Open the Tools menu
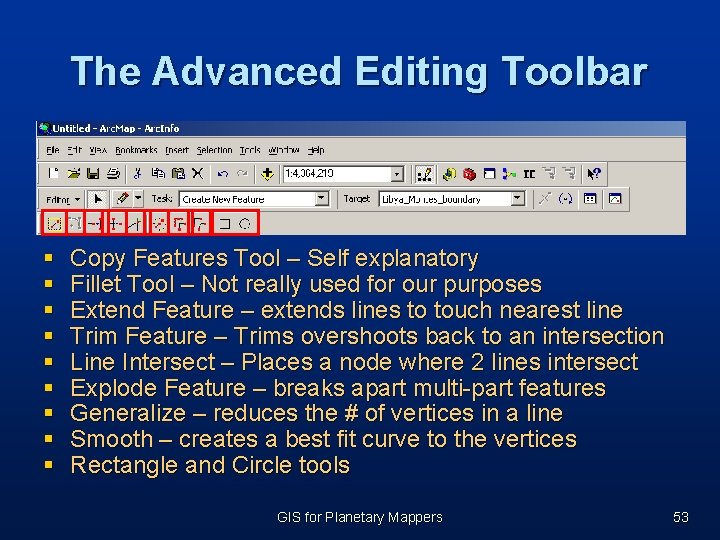 point(250,150)
